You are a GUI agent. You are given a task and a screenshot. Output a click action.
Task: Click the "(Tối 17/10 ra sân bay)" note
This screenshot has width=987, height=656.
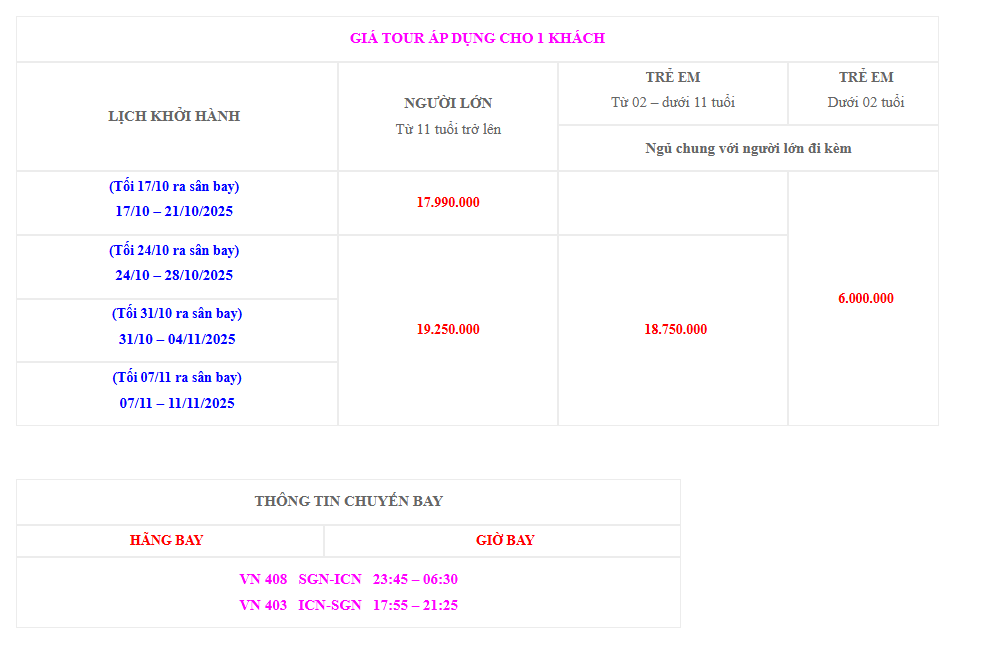point(174,186)
